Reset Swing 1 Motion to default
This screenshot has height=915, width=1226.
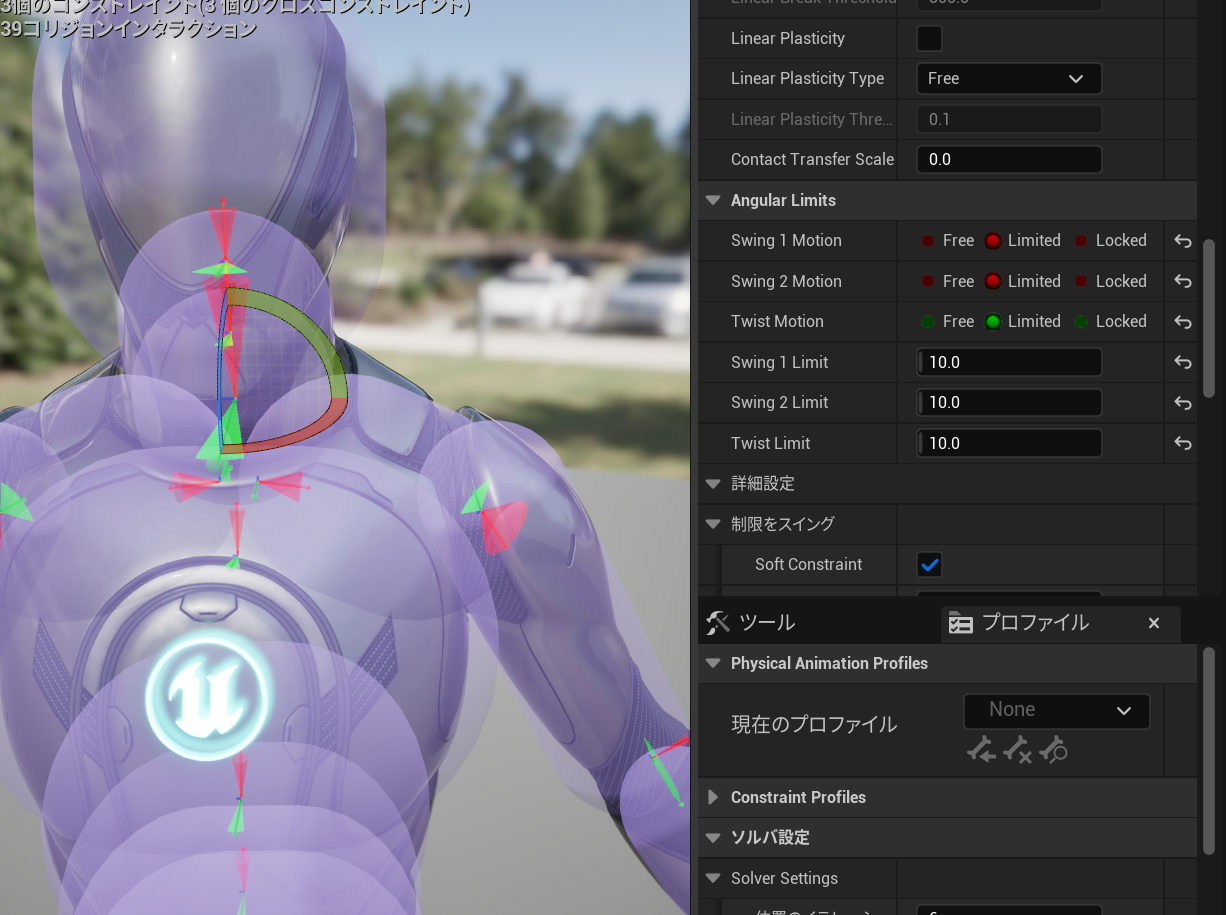pyautogui.click(x=1183, y=241)
